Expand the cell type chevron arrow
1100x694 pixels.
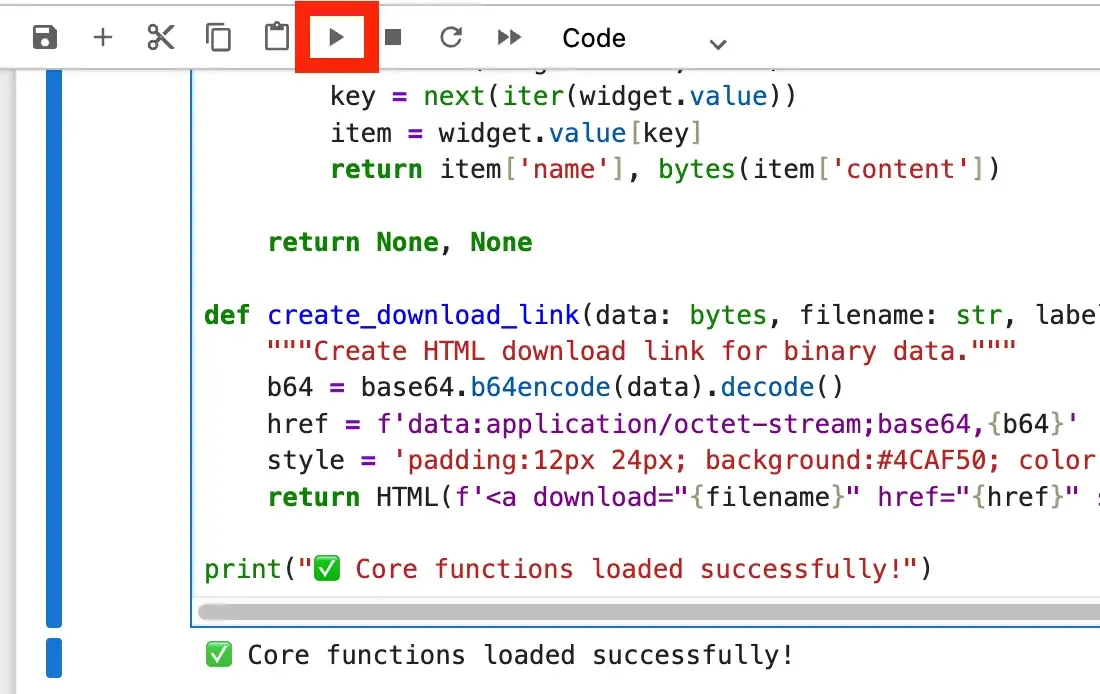pyautogui.click(x=718, y=44)
